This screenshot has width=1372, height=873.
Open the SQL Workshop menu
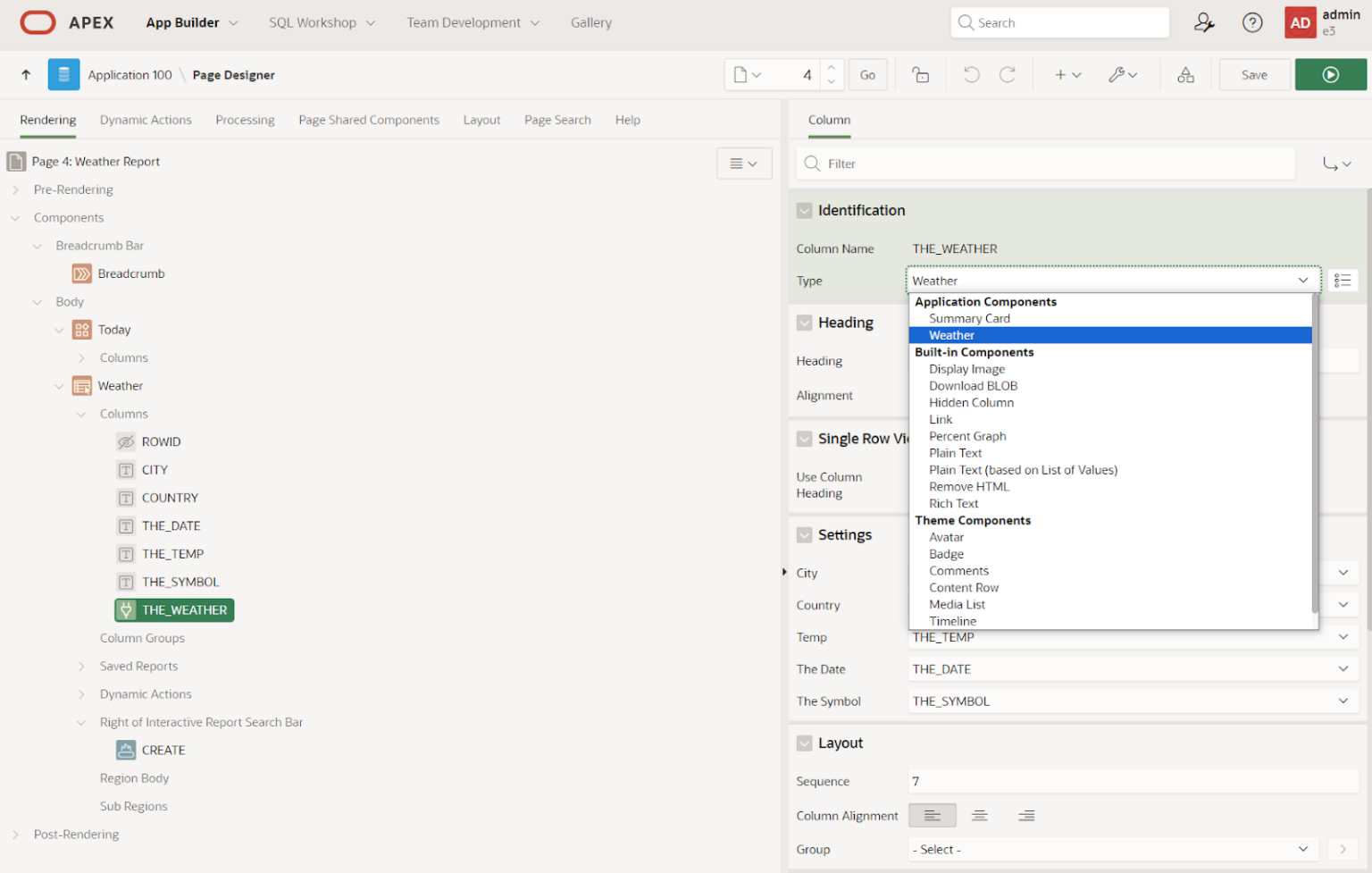[322, 22]
